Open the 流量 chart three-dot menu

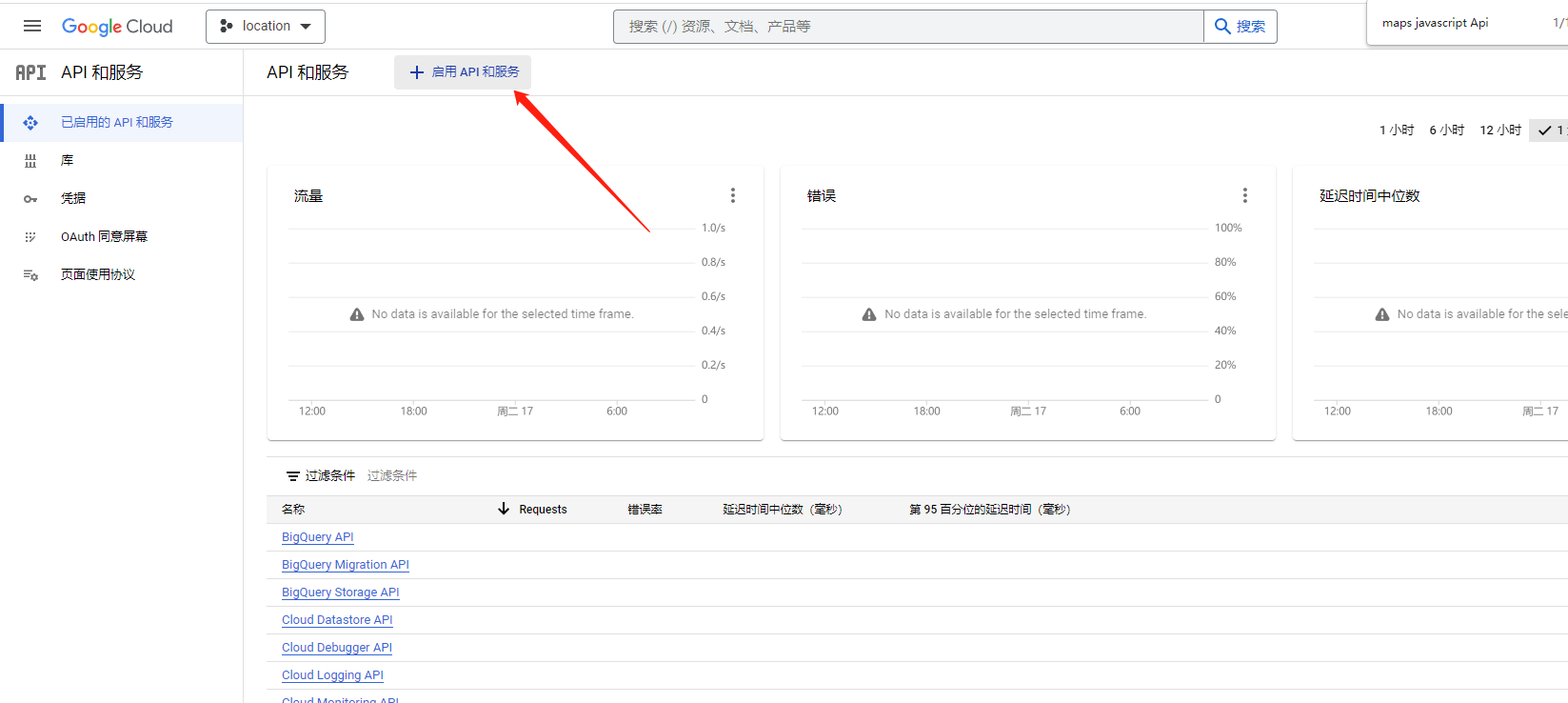click(733, 195)
